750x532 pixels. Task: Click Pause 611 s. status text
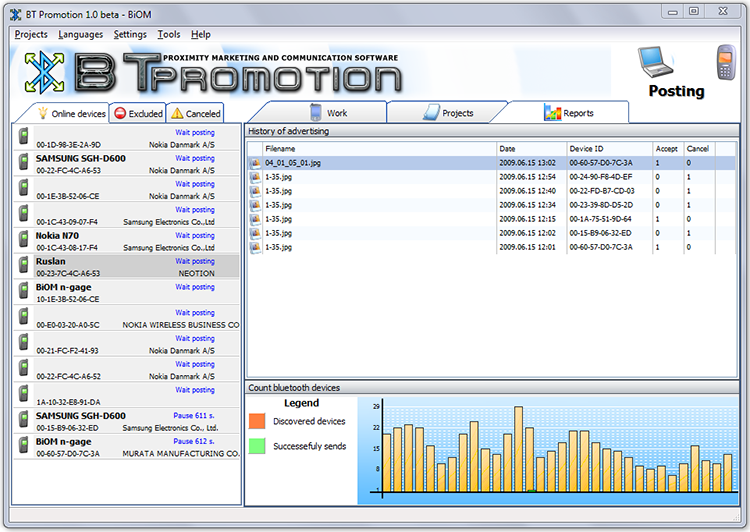(194, 415)
